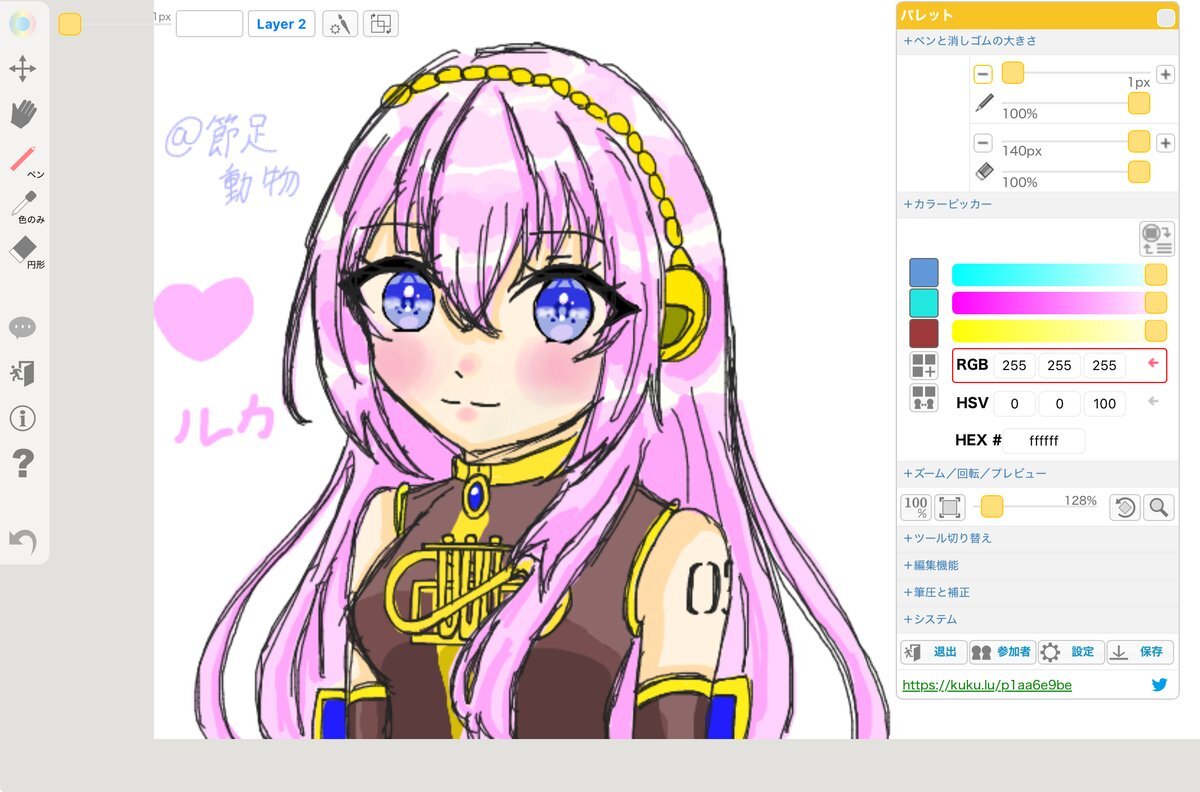Switch the color sliders to RGB mode
The image size is (1200, 792).
click(x=972, y=365)
